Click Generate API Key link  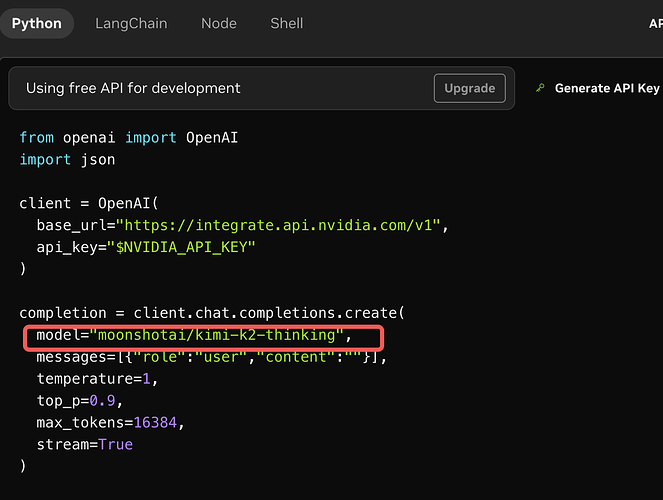(x=607, y=88)
